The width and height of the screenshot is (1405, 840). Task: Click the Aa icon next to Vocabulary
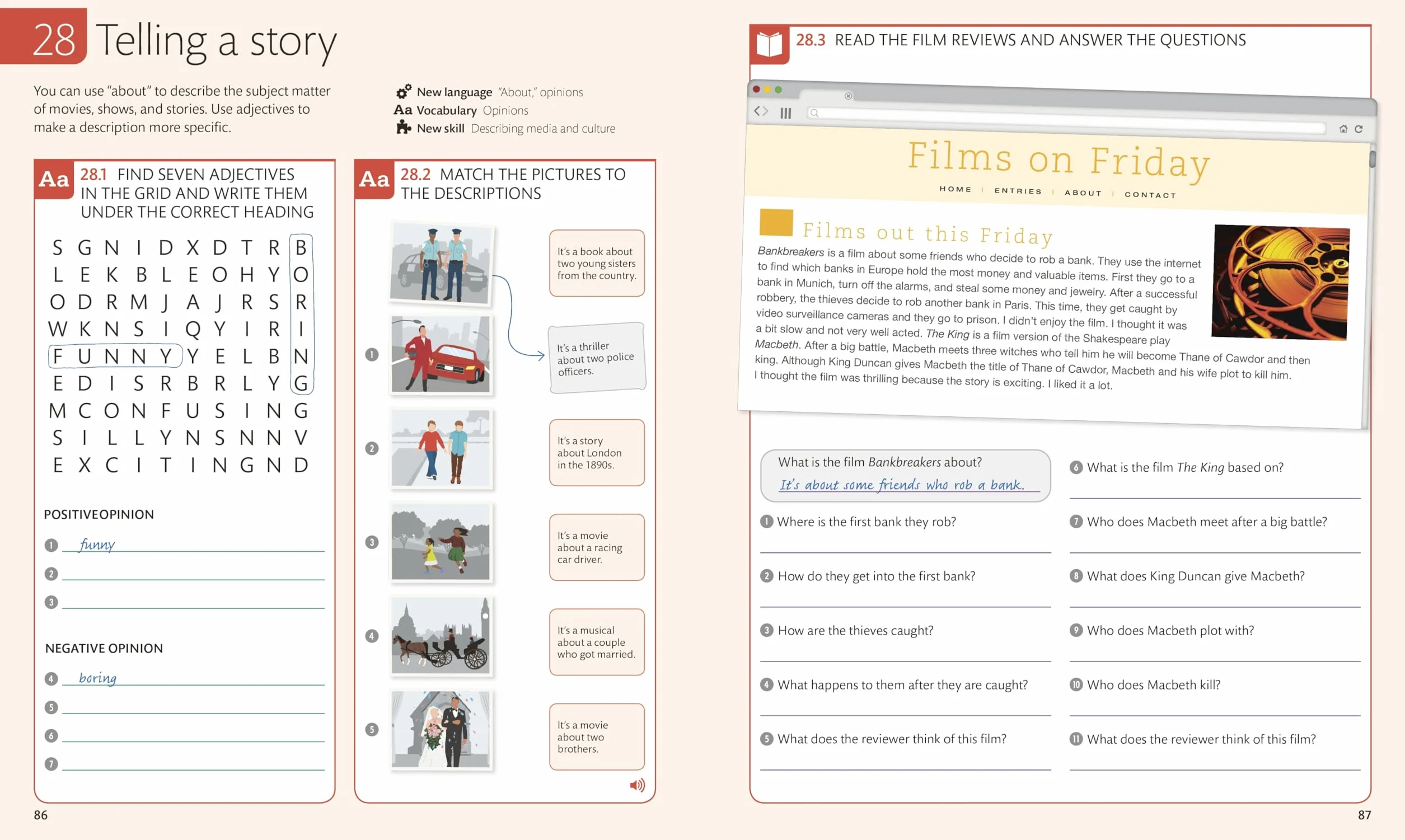403,110
